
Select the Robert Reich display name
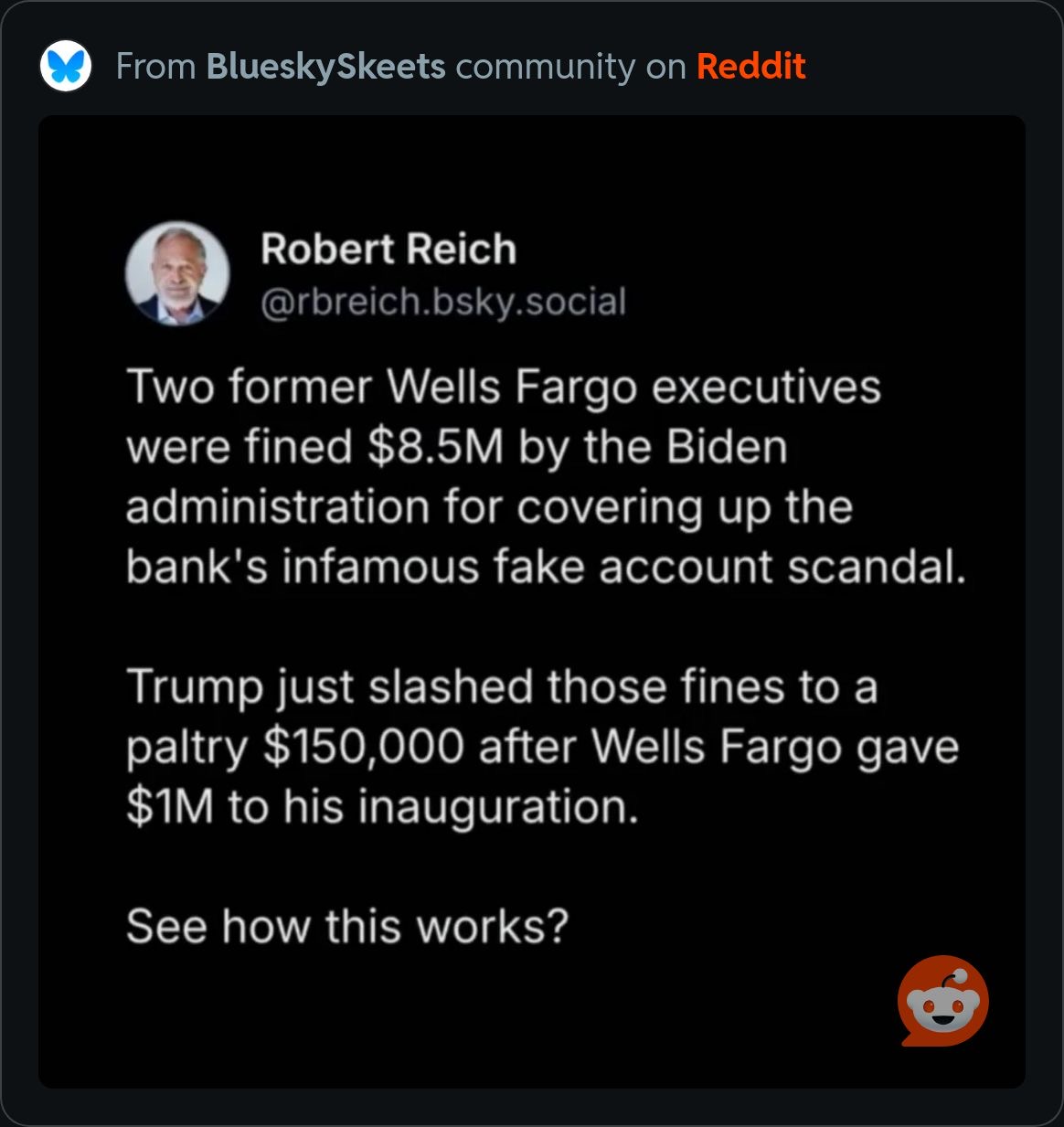[388, 250]
